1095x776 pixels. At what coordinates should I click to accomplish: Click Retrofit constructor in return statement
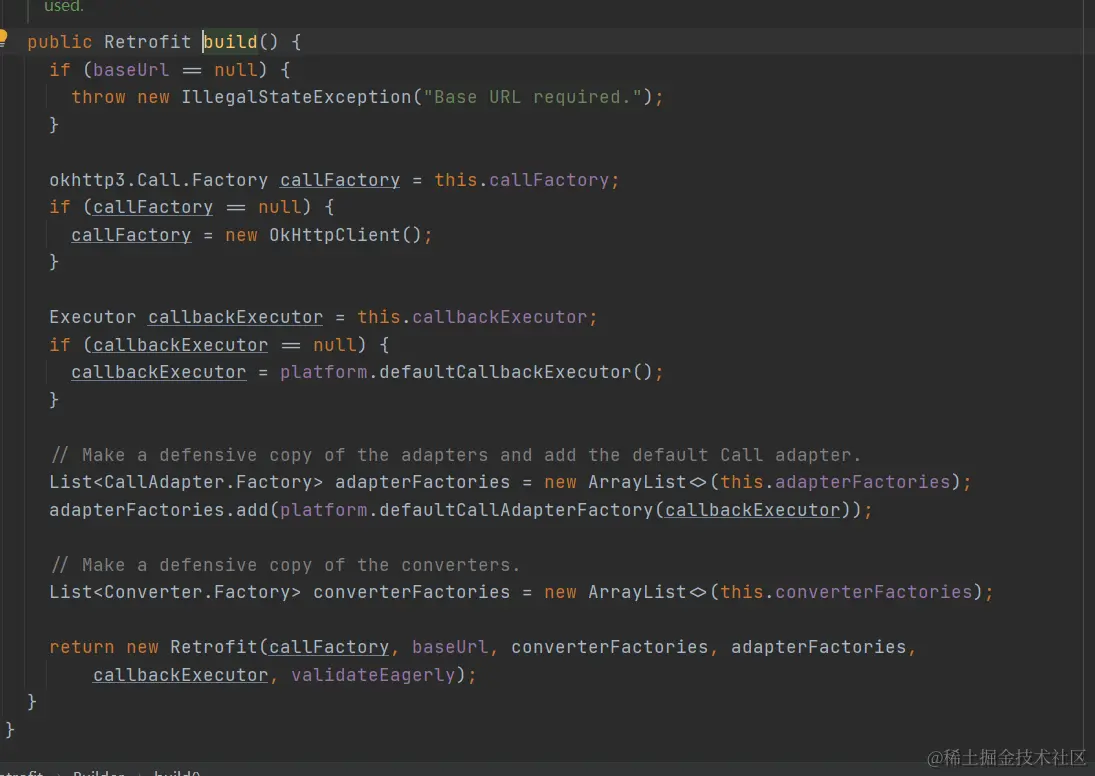tap(213, 647)
